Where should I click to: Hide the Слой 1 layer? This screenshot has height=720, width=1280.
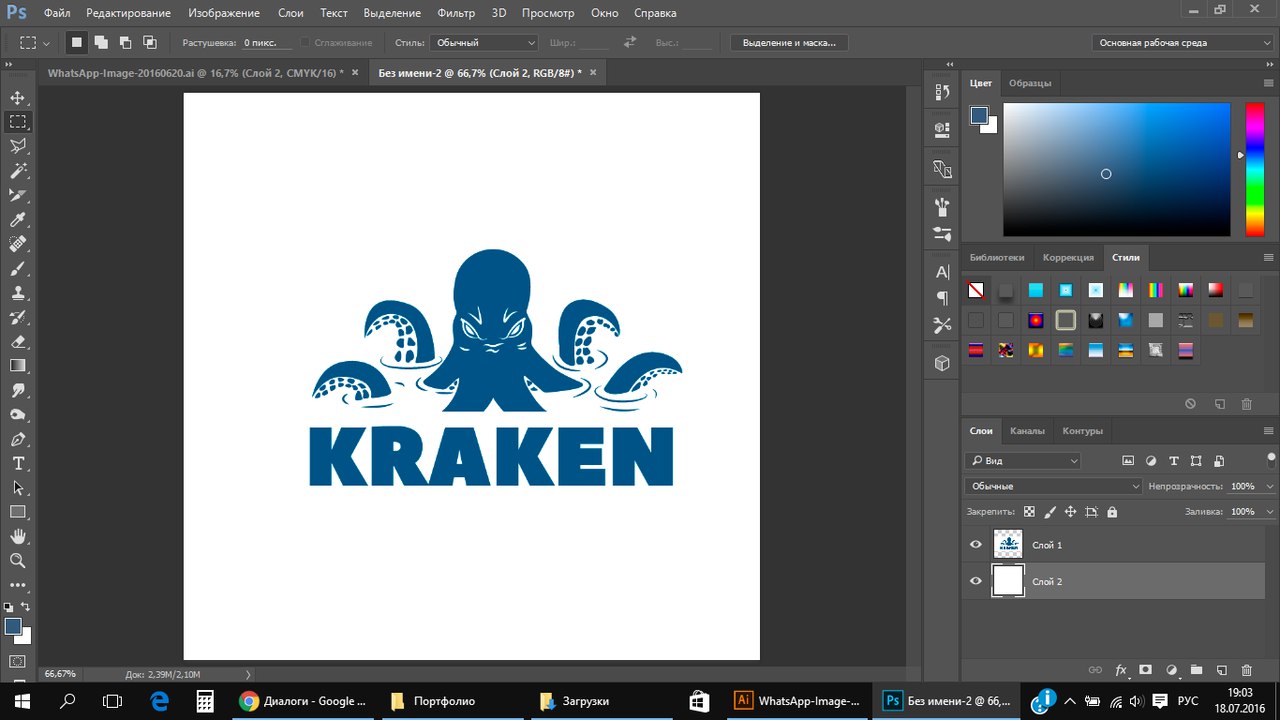[976, 545]
